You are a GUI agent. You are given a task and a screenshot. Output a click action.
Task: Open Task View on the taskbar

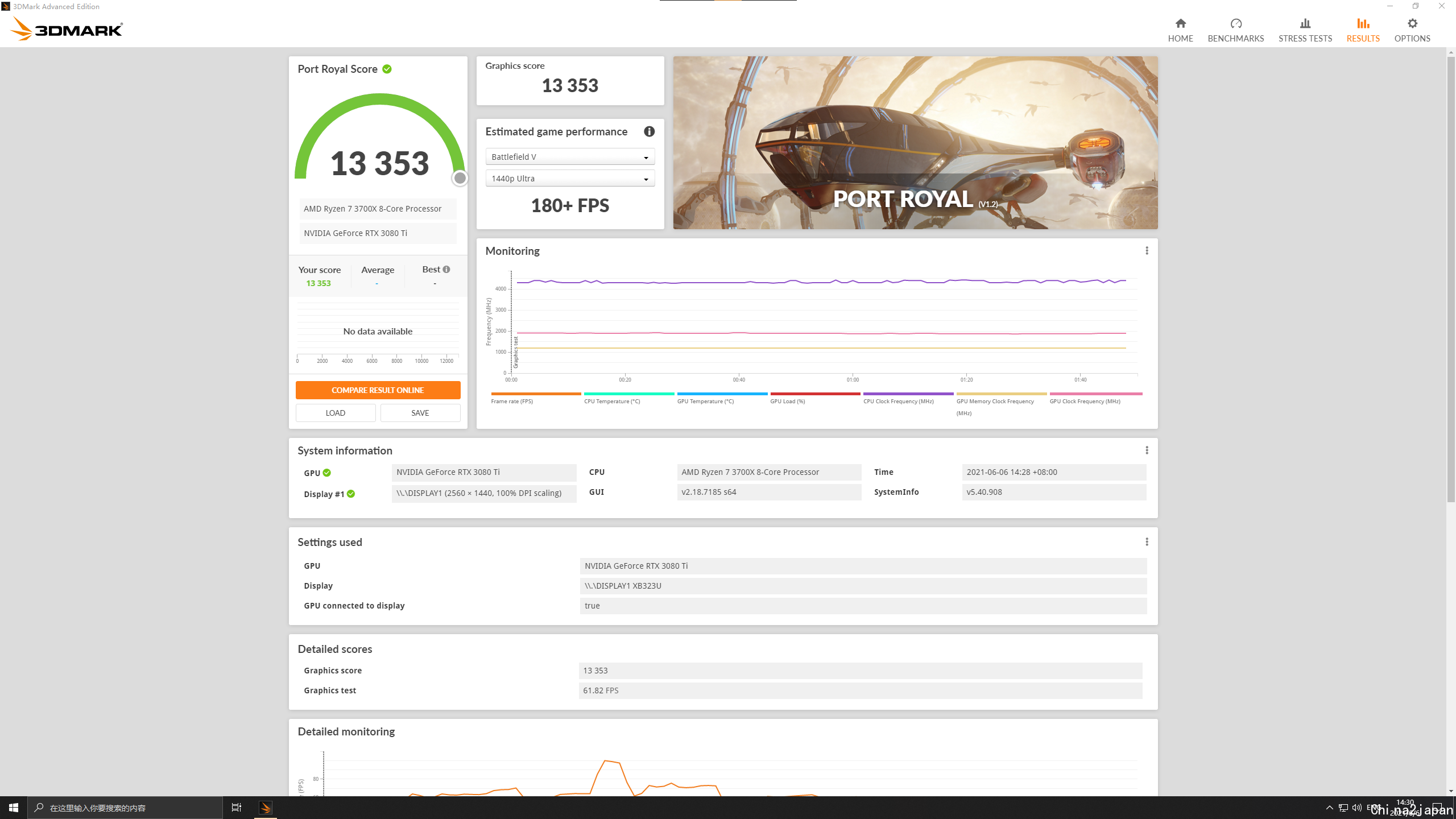pos(237,808)
